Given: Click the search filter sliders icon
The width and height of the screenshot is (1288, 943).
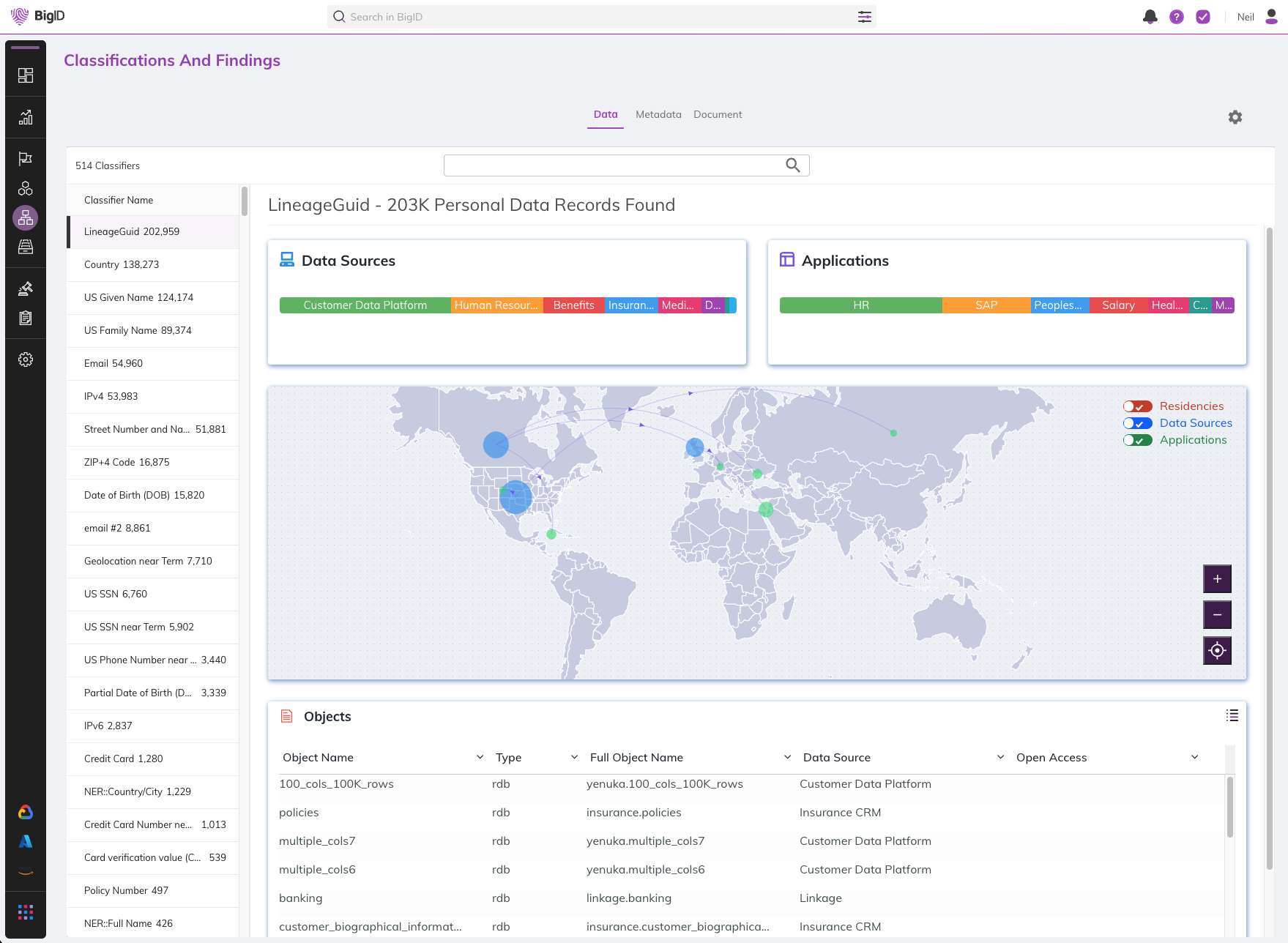Looking at the screenshot, I should tap(864, 17).
